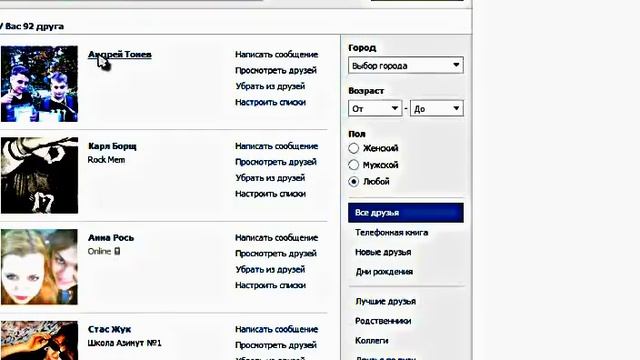Open Лучшие друзья list
The image size is (640, 360).
click(385, 301)
